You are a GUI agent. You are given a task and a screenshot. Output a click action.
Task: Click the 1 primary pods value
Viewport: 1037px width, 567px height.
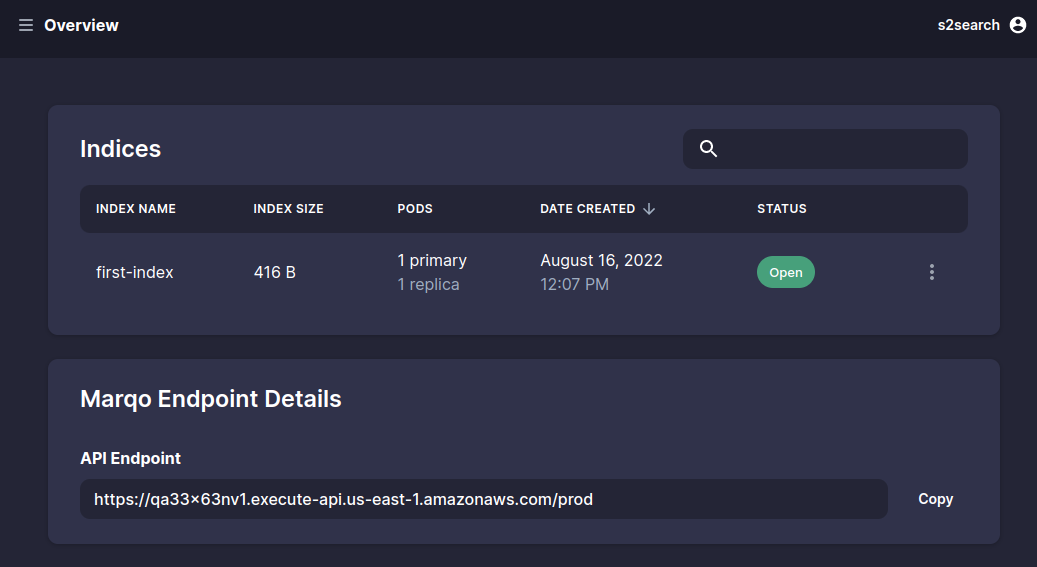point(432,261)
